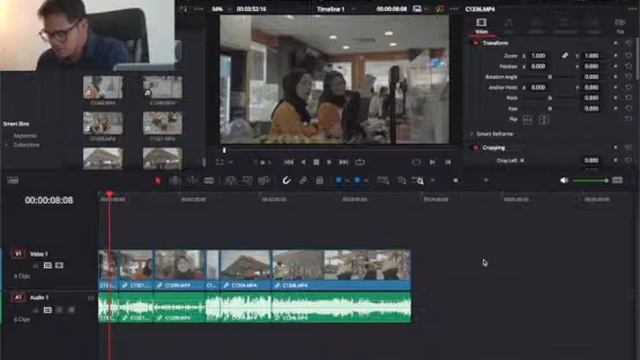Viewport: 640px width, 360px height.
Task: Open the Timeline 1 name dropdown
Action: (354, 9)
